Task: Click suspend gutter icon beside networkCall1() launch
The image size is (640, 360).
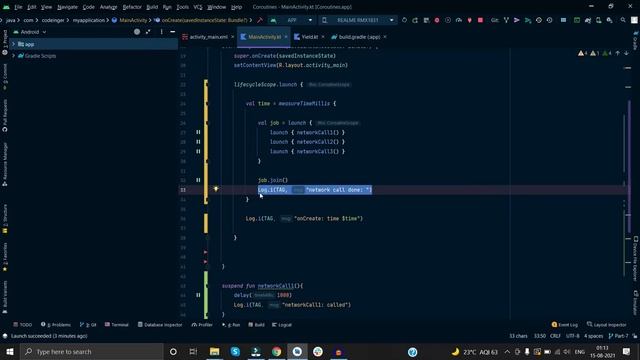Action: [x=198, y=132]
